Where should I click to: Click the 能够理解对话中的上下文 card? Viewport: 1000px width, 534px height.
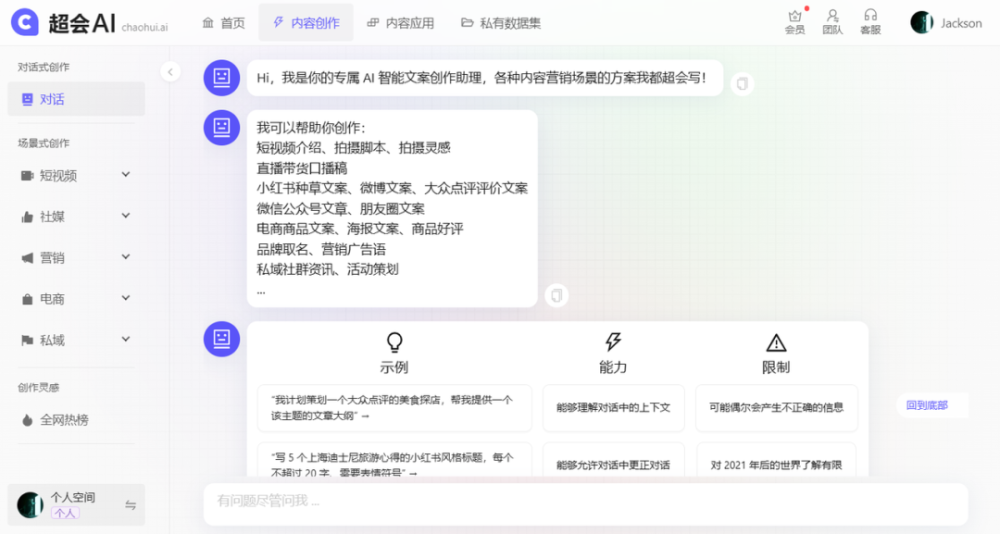pyautogui.click(x=613, y=408)
